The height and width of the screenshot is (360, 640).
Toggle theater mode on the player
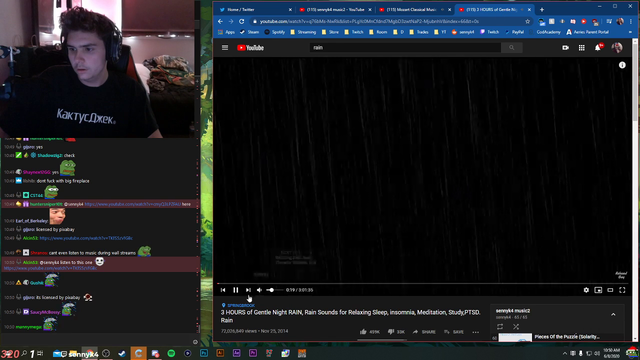610,290
